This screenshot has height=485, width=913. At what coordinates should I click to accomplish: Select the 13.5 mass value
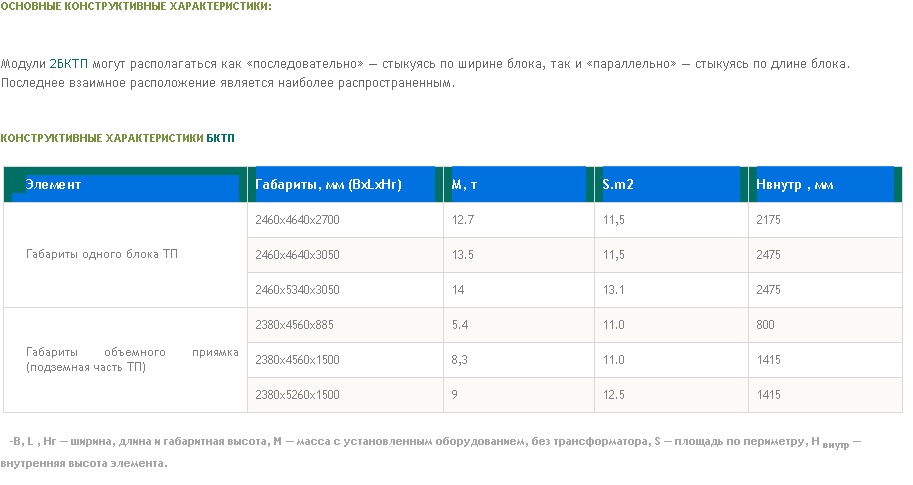[x=463, y=255]
